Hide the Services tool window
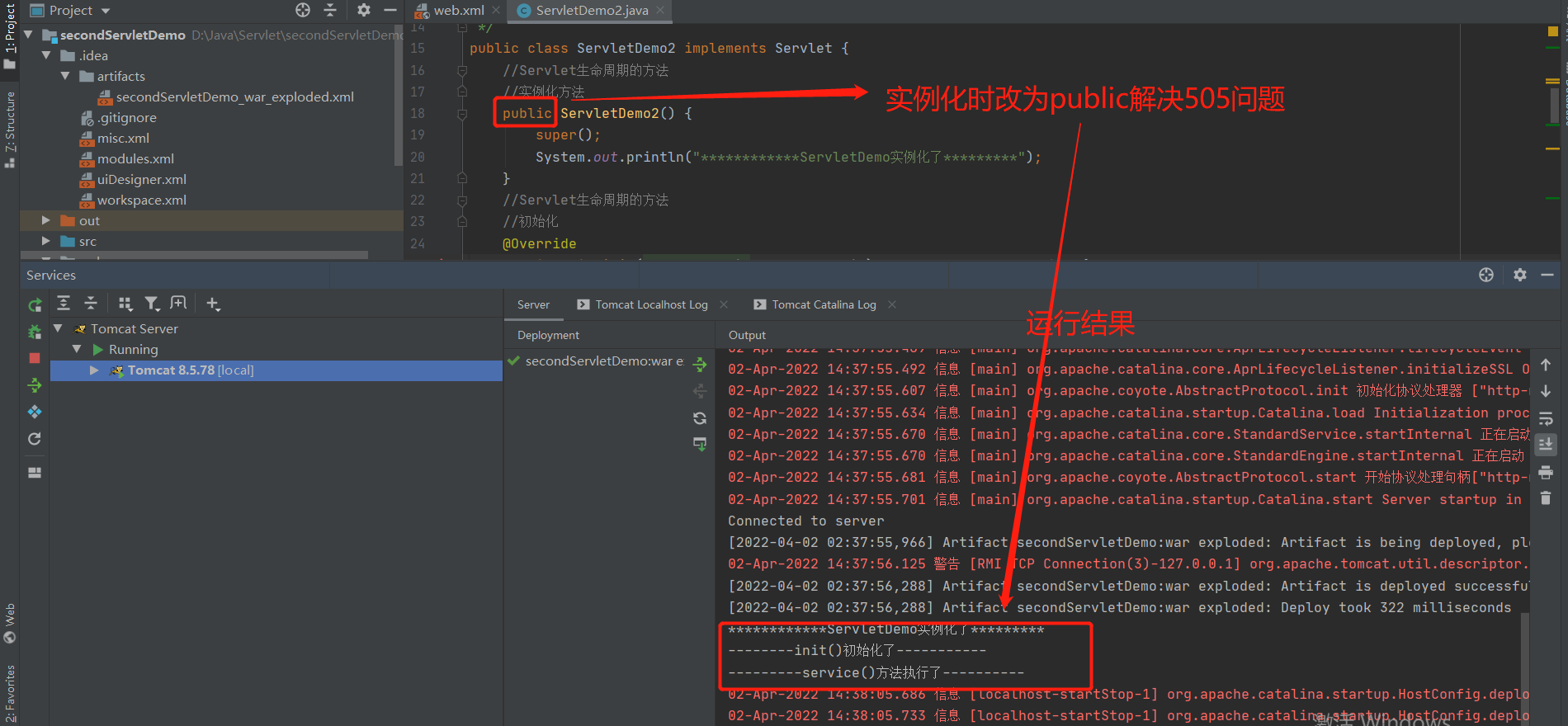Viewport: 1568px width, 726px height. coord(1547,275)
